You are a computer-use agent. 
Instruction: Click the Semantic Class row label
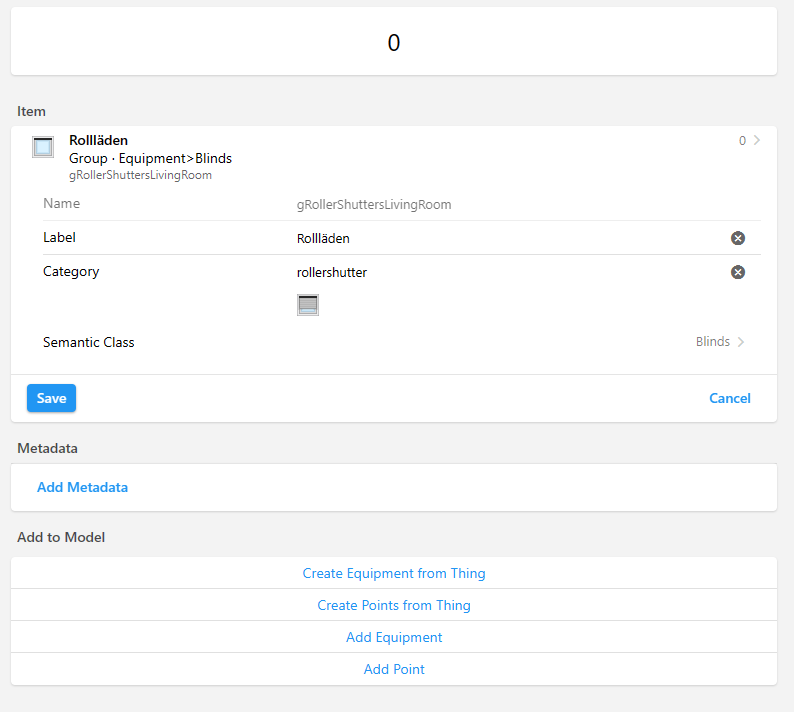click(89, 342)
